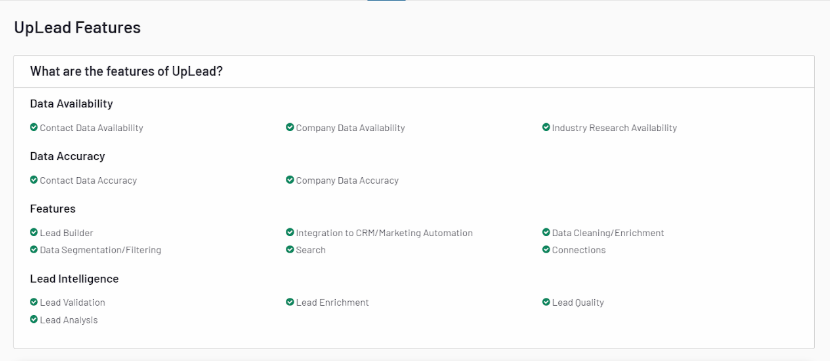Click the 'UpLead Features' page heading
The image size is (830, 361).
click(x=77, y=28)
